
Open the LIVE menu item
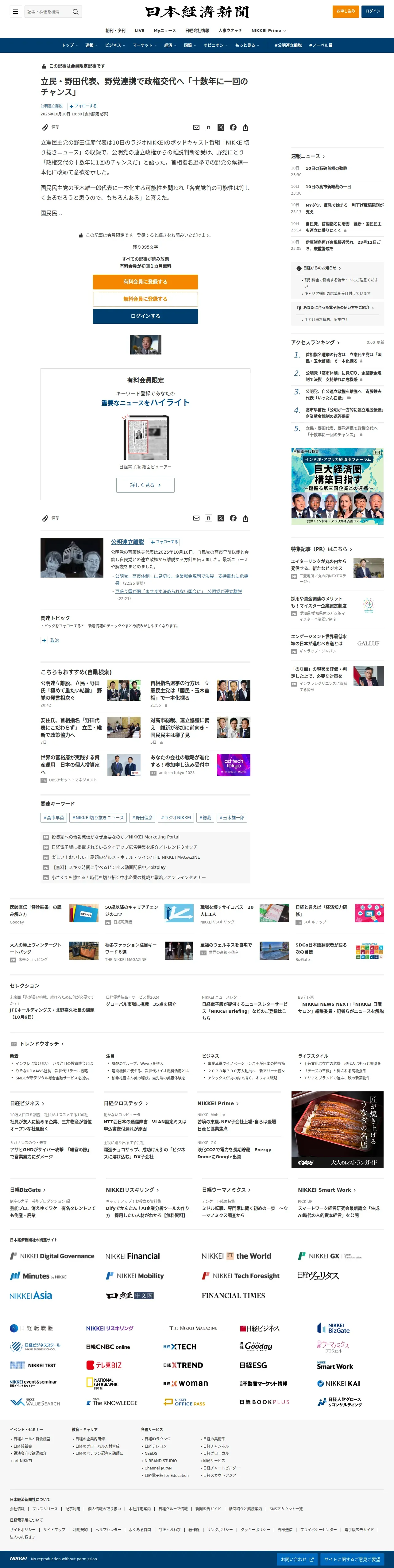(139, 30)
